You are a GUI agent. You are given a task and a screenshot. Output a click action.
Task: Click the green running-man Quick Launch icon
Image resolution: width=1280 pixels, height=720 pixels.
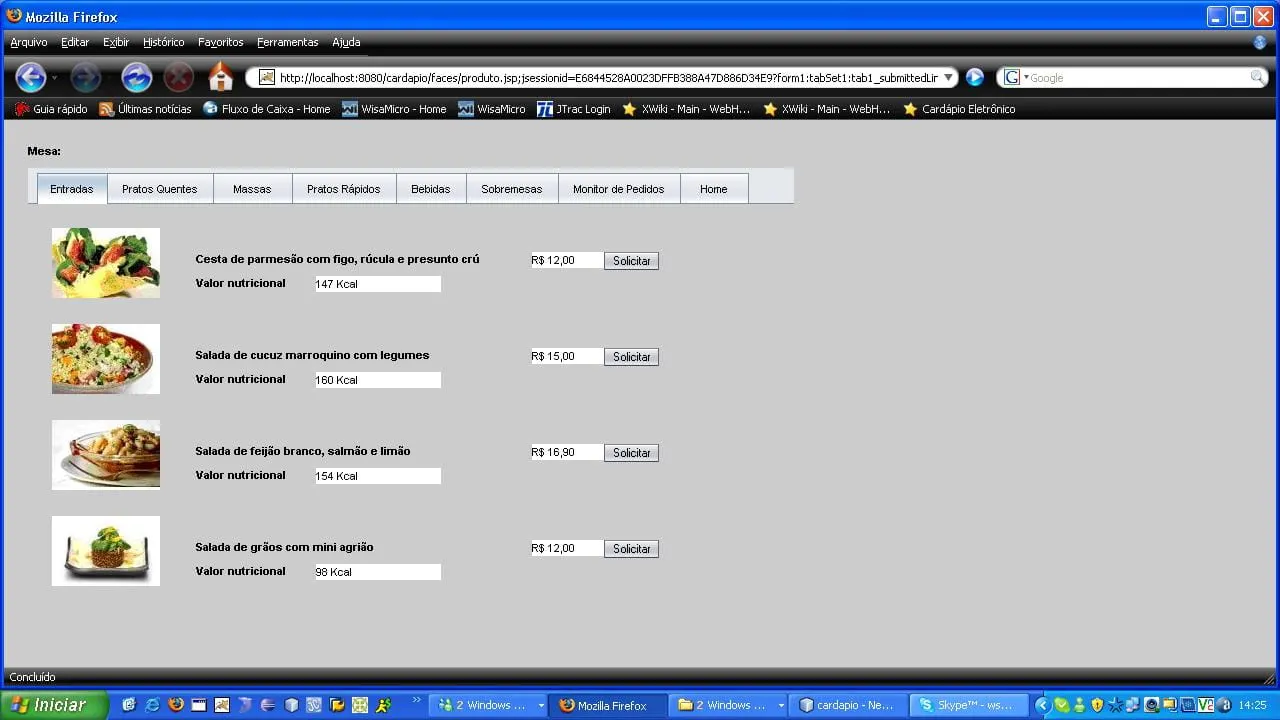[x=383, y=705]
